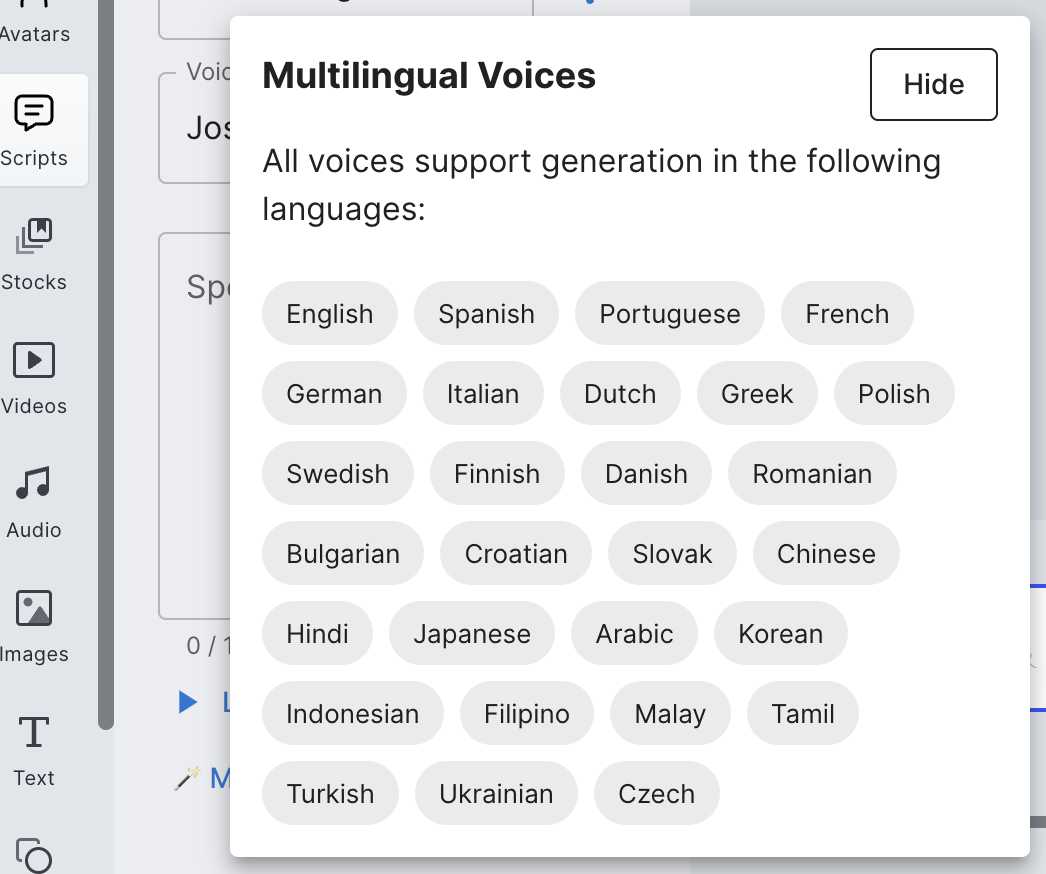Click the Filipino language chip

point(527,714)
